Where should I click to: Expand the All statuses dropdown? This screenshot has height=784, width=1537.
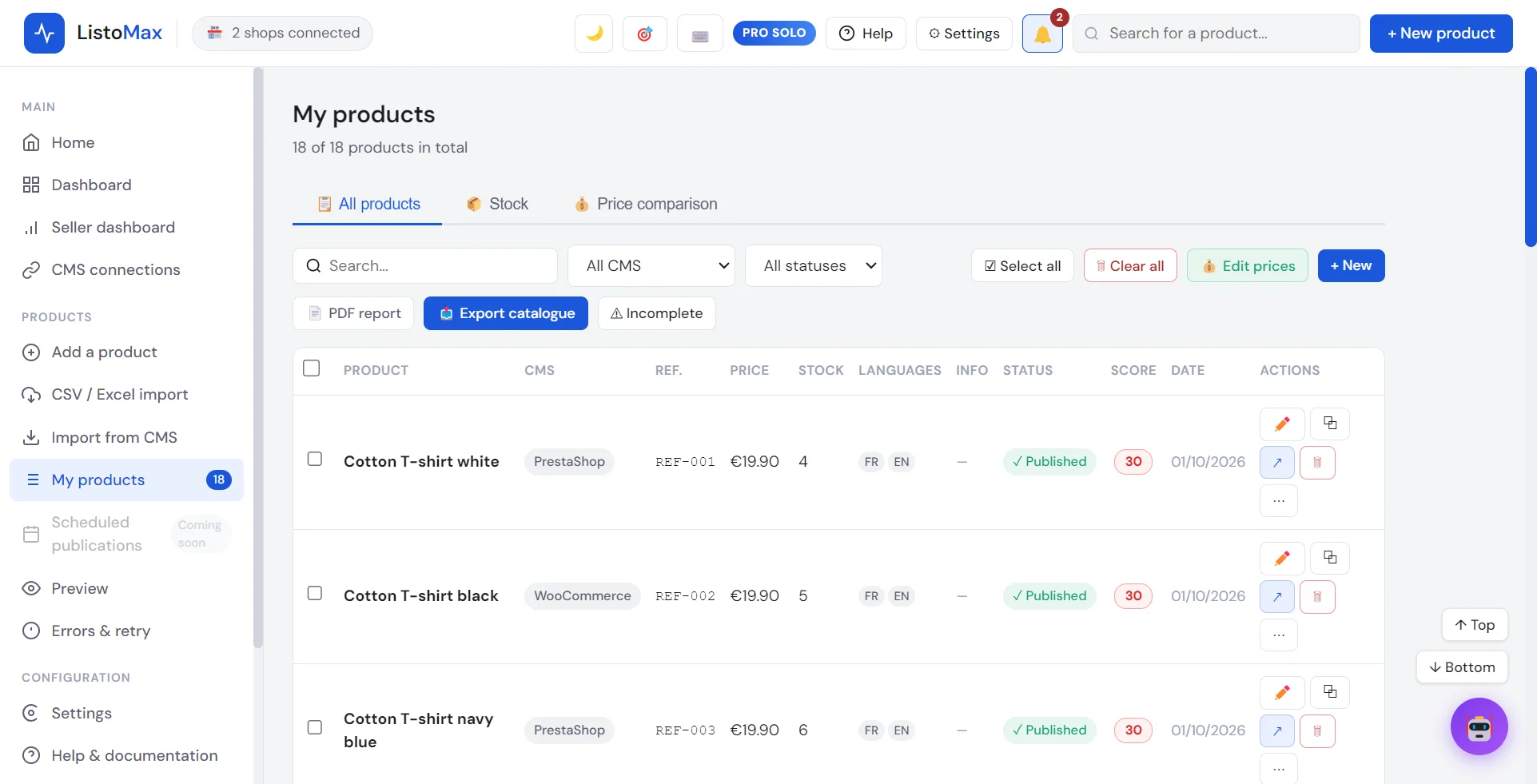pos(814,266)
